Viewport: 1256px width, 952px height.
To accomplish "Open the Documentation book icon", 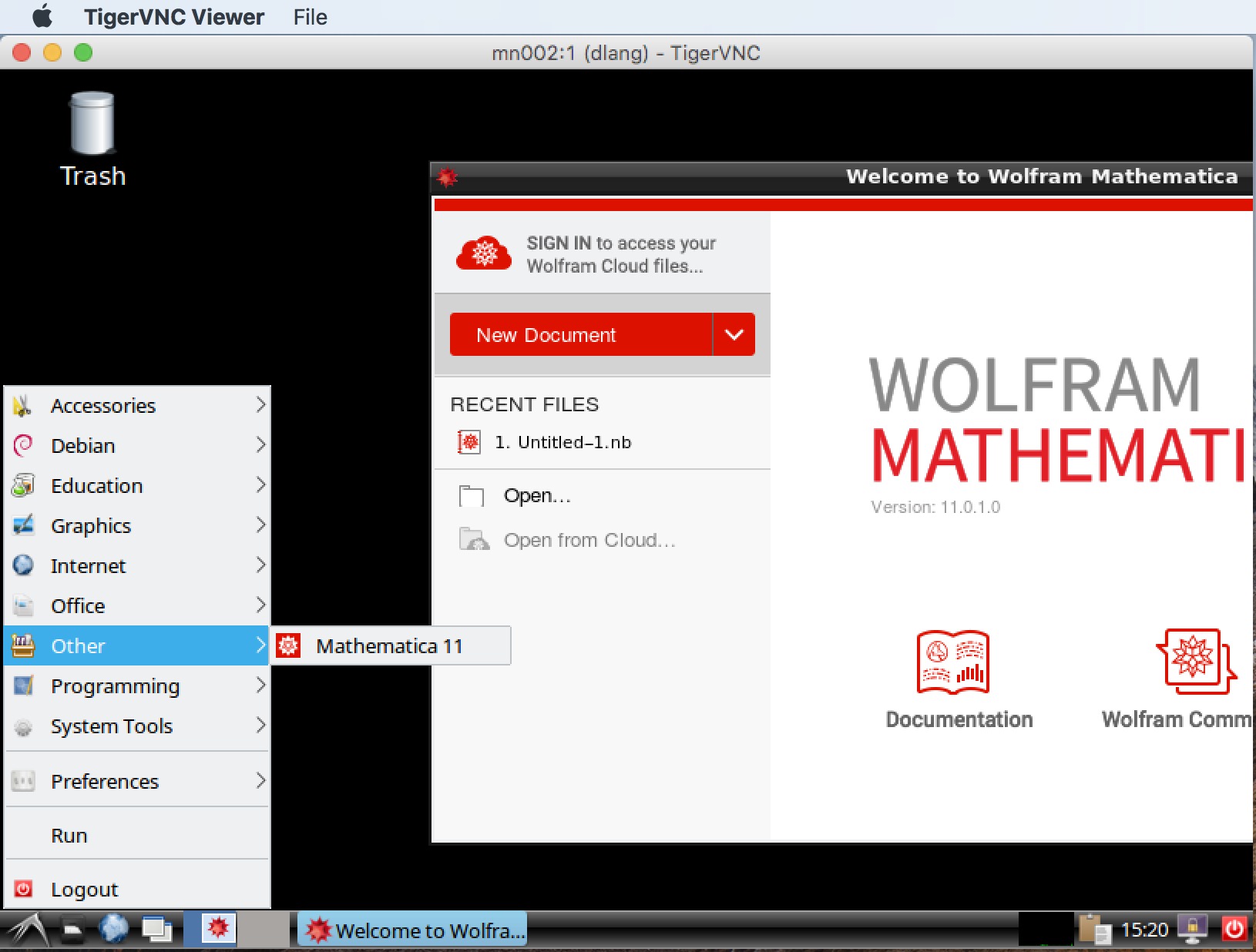I will pyautogui.click(x=953, y=662).
